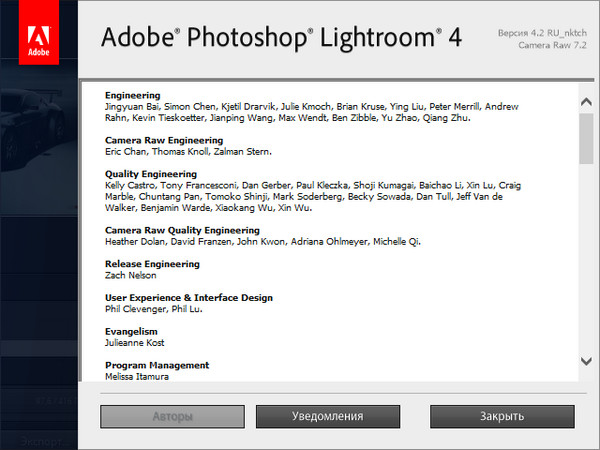Open Уведомления notices

(x=327, y=415)
